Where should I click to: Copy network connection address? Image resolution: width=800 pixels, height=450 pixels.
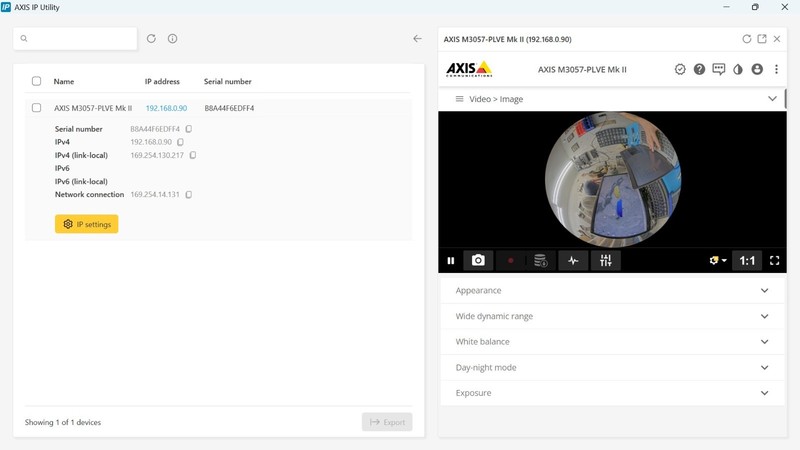(x=189, y=194)
